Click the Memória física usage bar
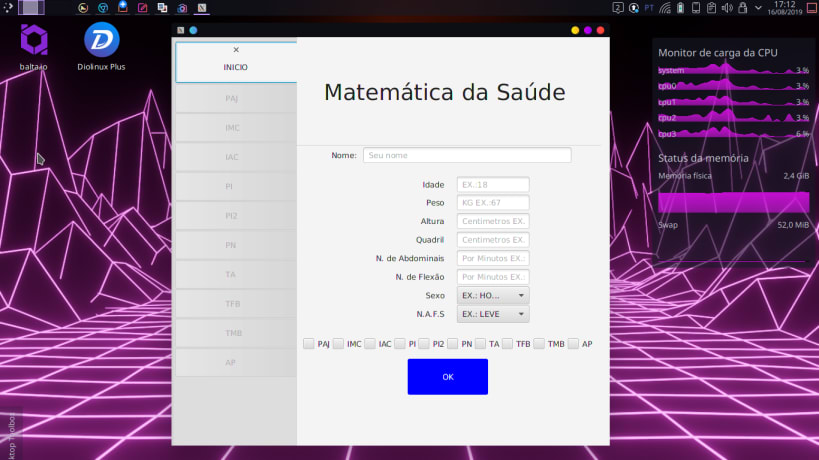The height and width of the screenshot is (460, 819). pyautogui.click(x=733, y=202)
